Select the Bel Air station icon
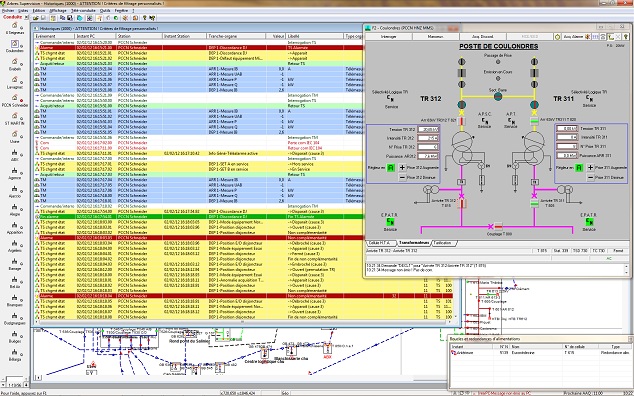Viewport: 634px width, 396px height. (15, 280)
